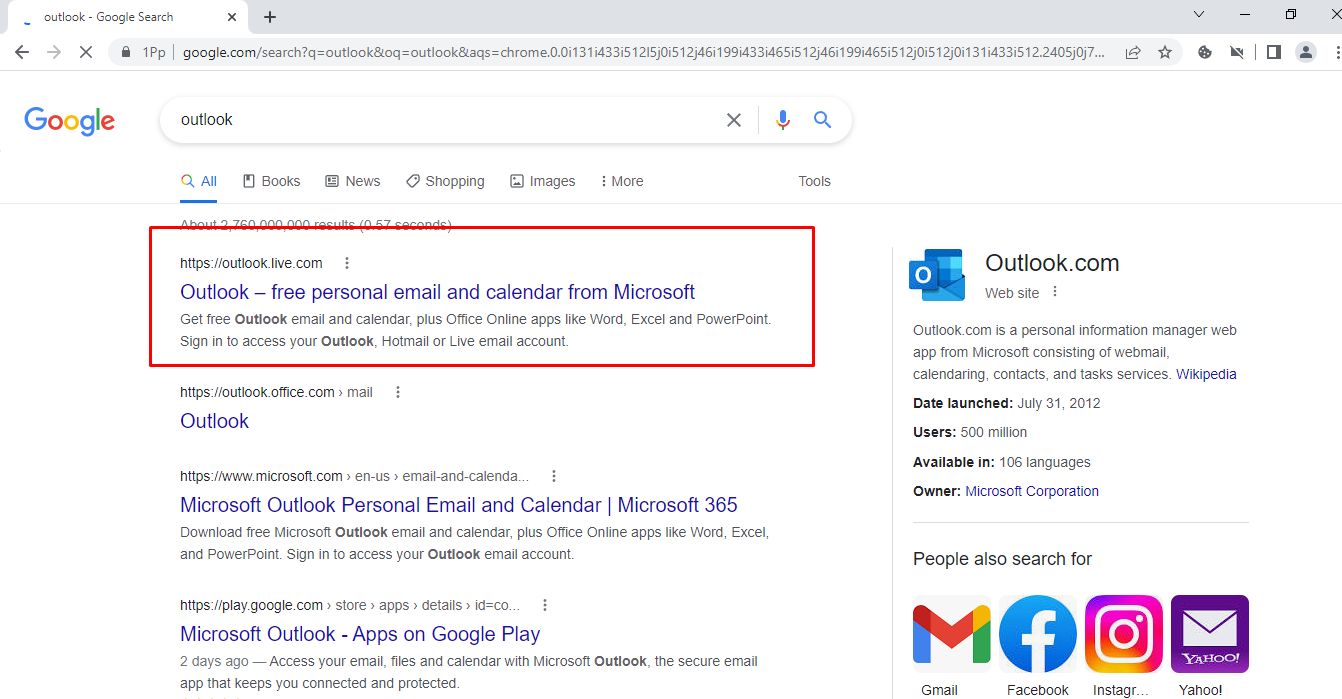1342x699 pixels.
Task: Clear the search box with the X icon
Action: click(734, 120)
